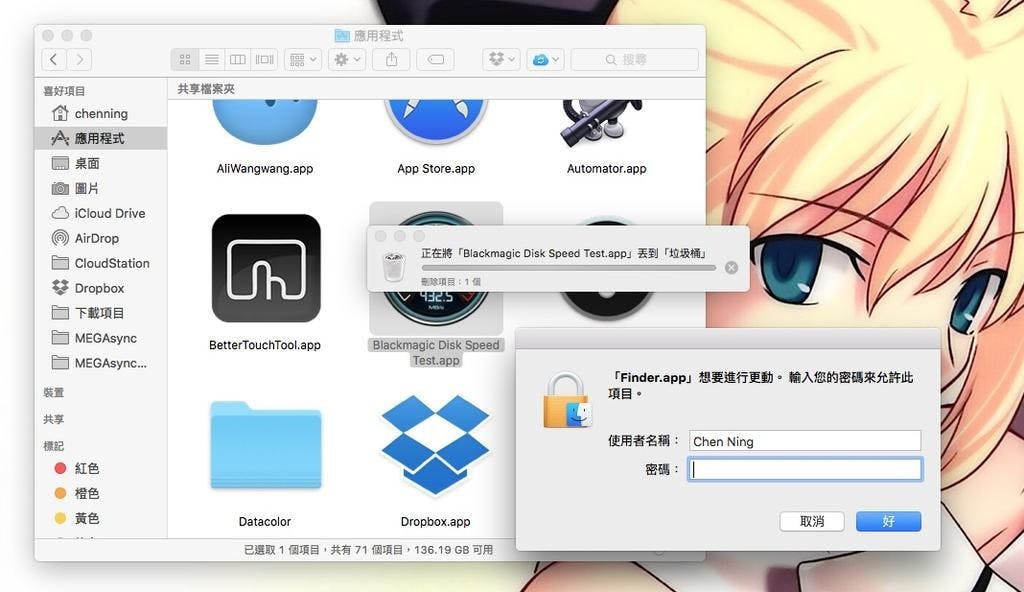Open 下載項目 in the sidebar
1024x592 pixels.
(x=101, y=313)
